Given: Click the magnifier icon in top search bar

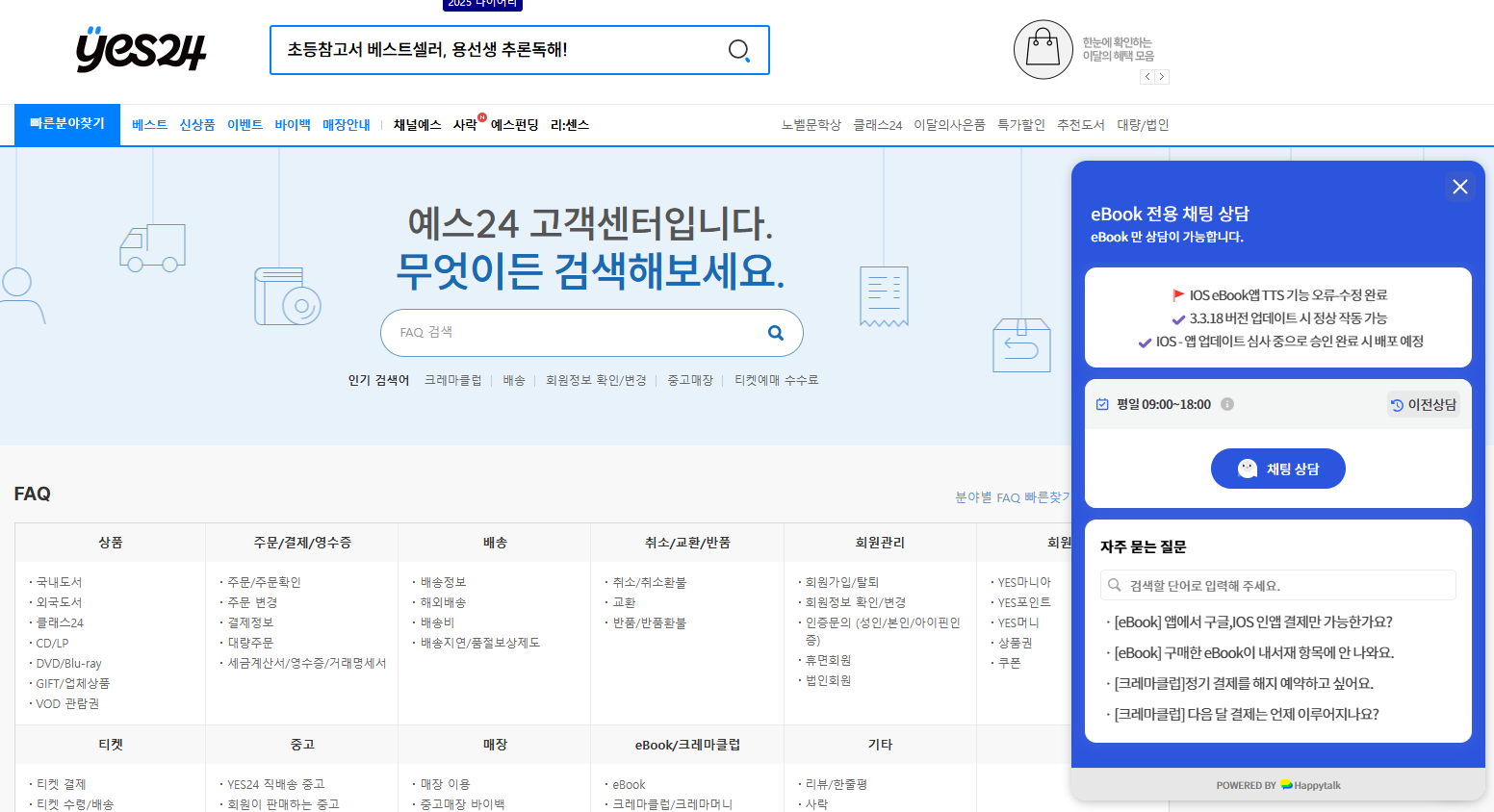Looking at the screenshot, I should coord(738,50).
